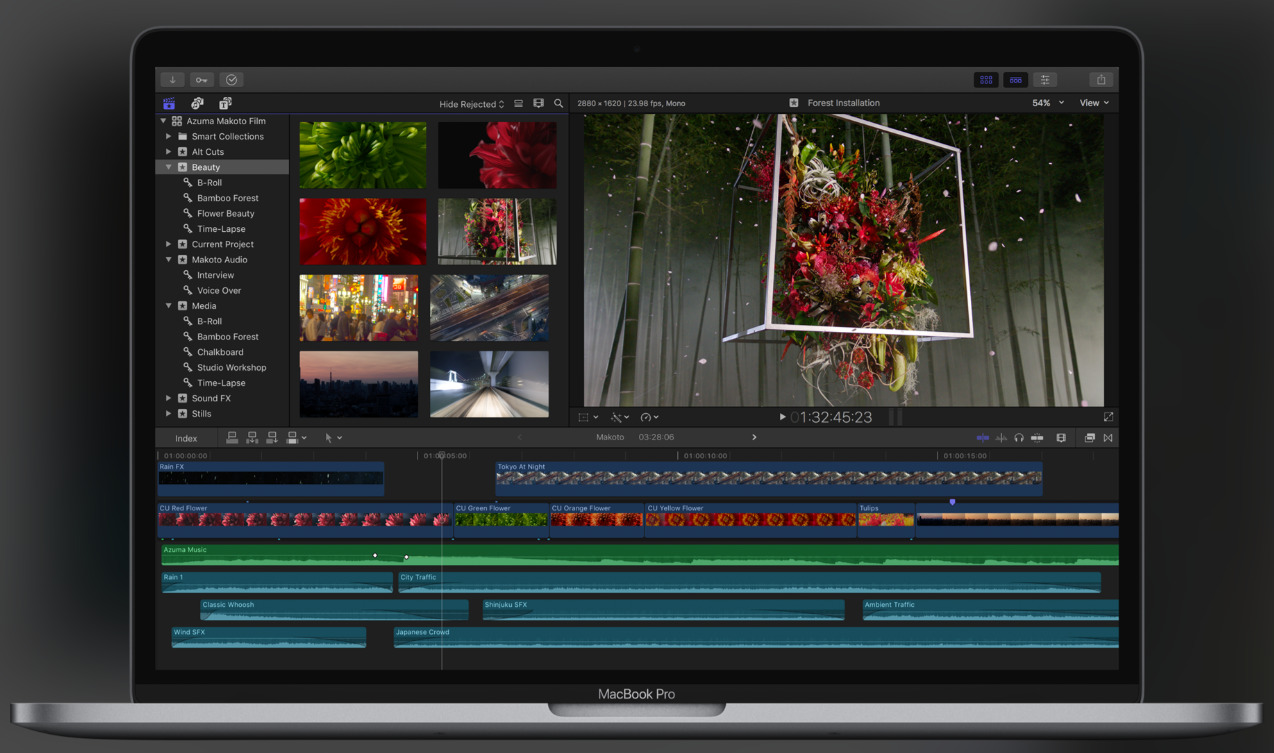Click the Insert clip edit icon

[252, 438]
